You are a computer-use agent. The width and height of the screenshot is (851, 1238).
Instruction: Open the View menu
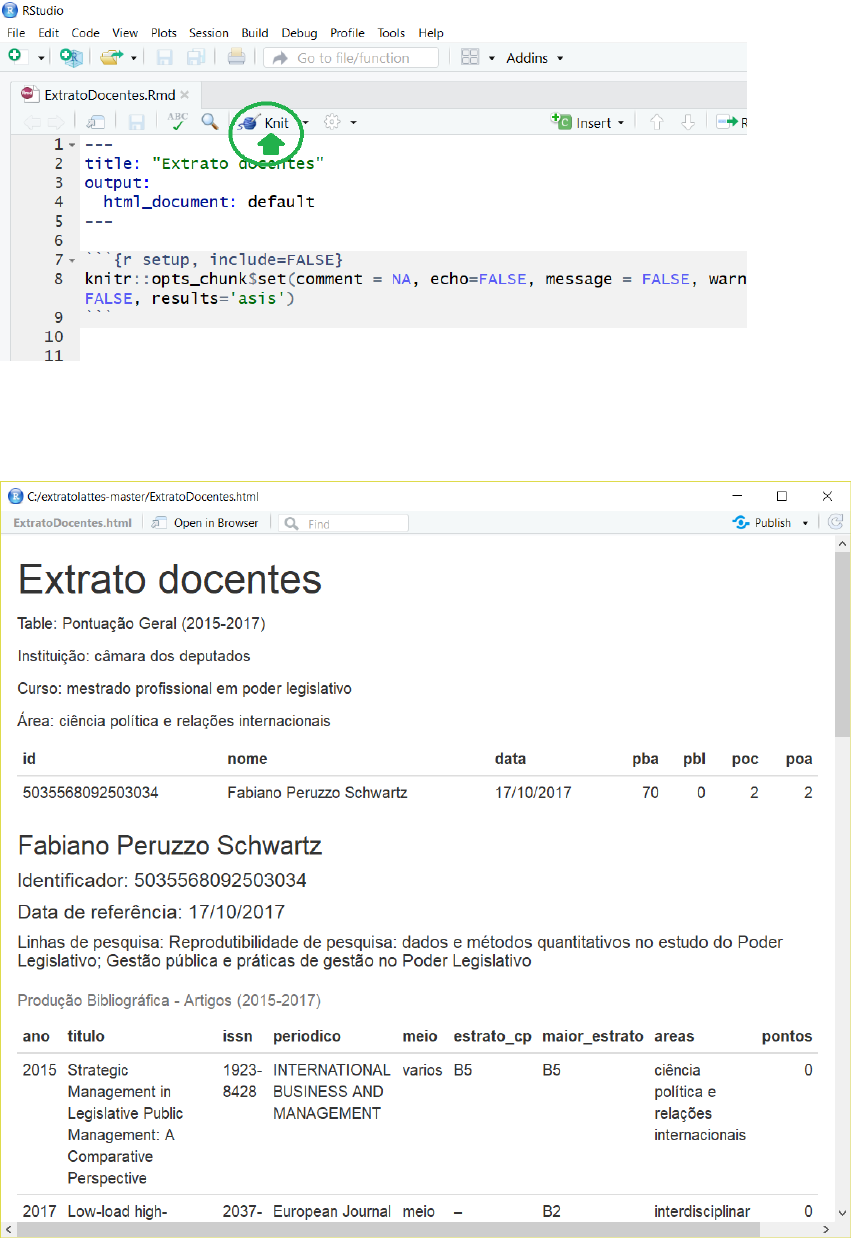coord(125,33)
